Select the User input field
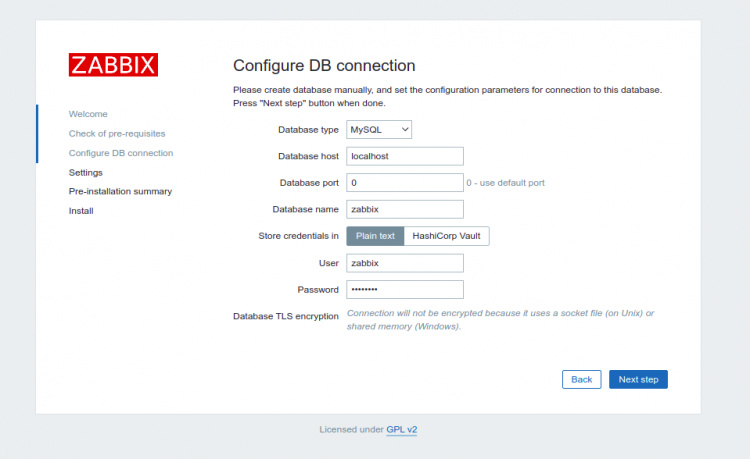Screen dimensions: 750x459 pyautogui.click(x=404, y=263)
